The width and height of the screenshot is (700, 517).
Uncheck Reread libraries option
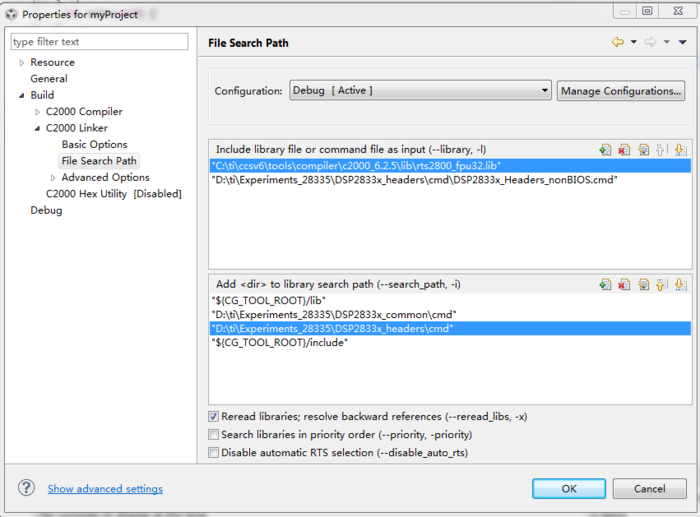[x=213, y=417]
